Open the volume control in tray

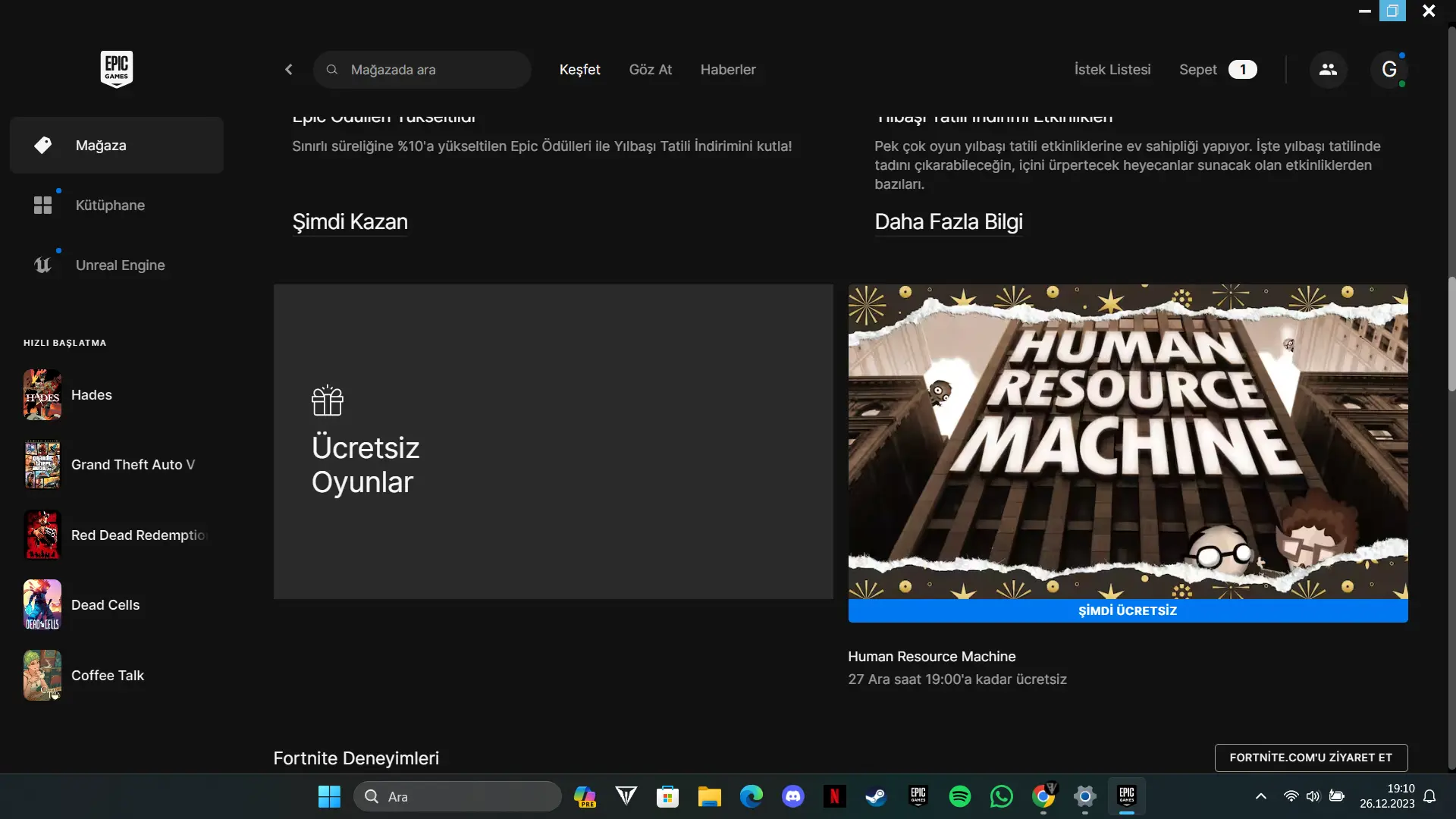pyautogui.click(x=1313, y=796)
